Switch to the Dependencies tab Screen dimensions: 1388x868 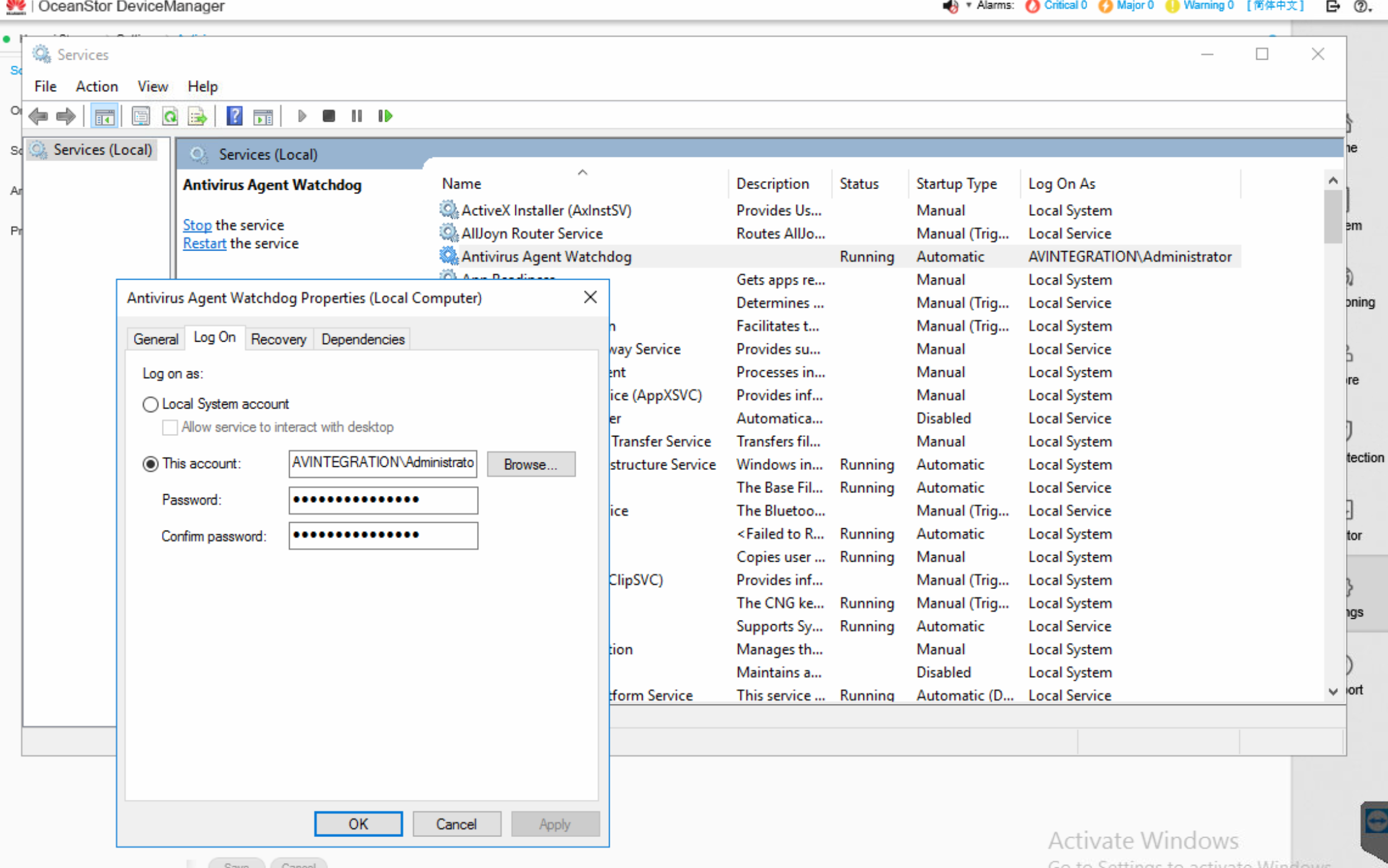tap(363, 339)
